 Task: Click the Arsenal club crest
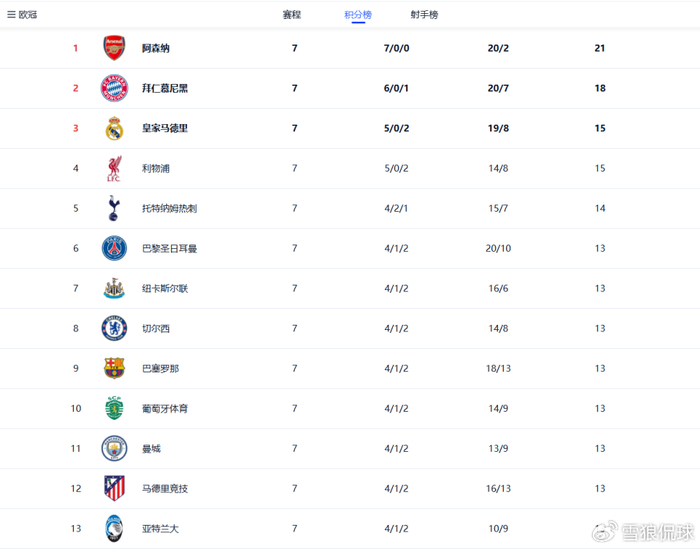tap(114, 48)
